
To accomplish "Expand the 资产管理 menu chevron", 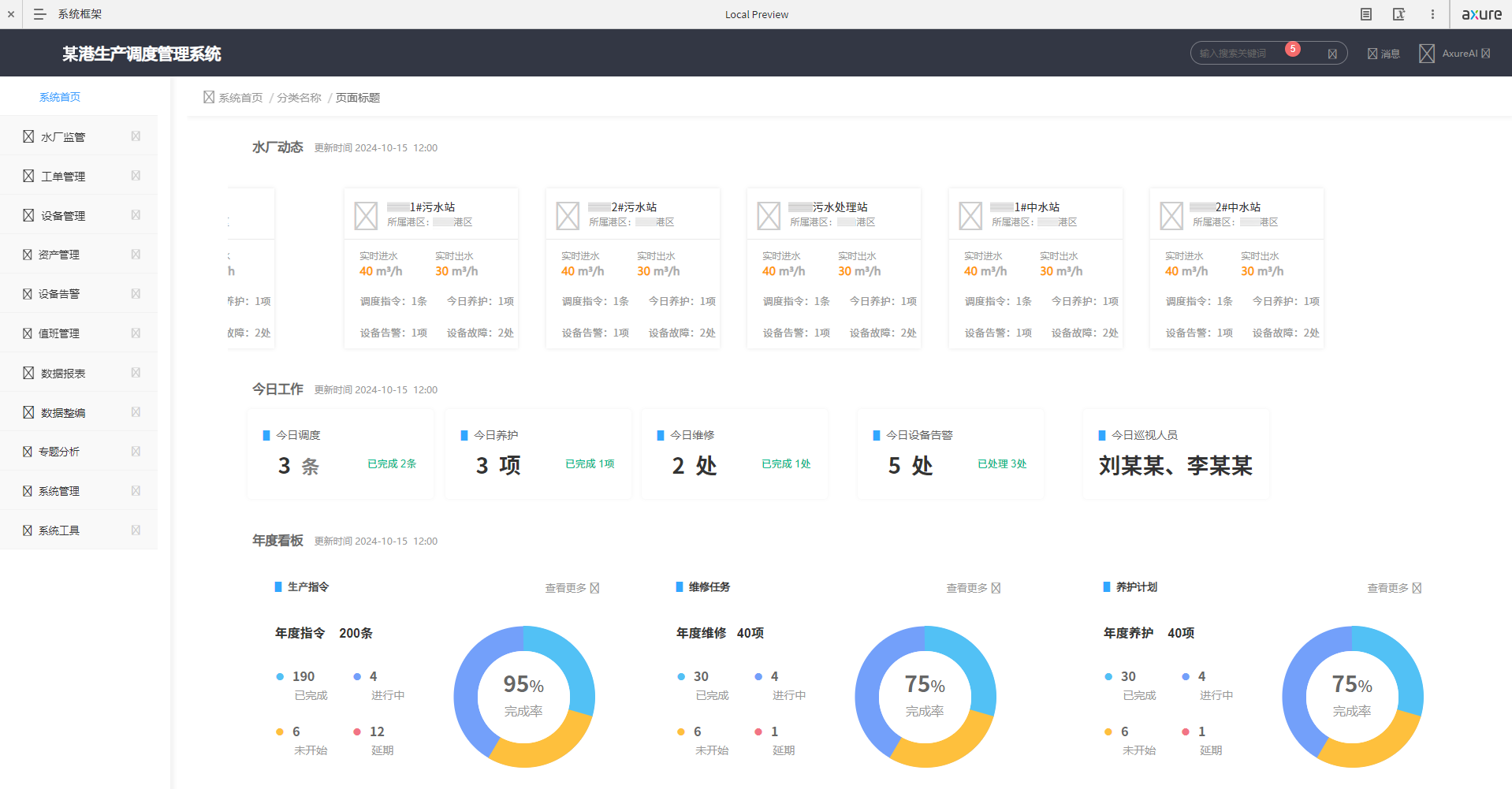I will (x=136, y=254).
